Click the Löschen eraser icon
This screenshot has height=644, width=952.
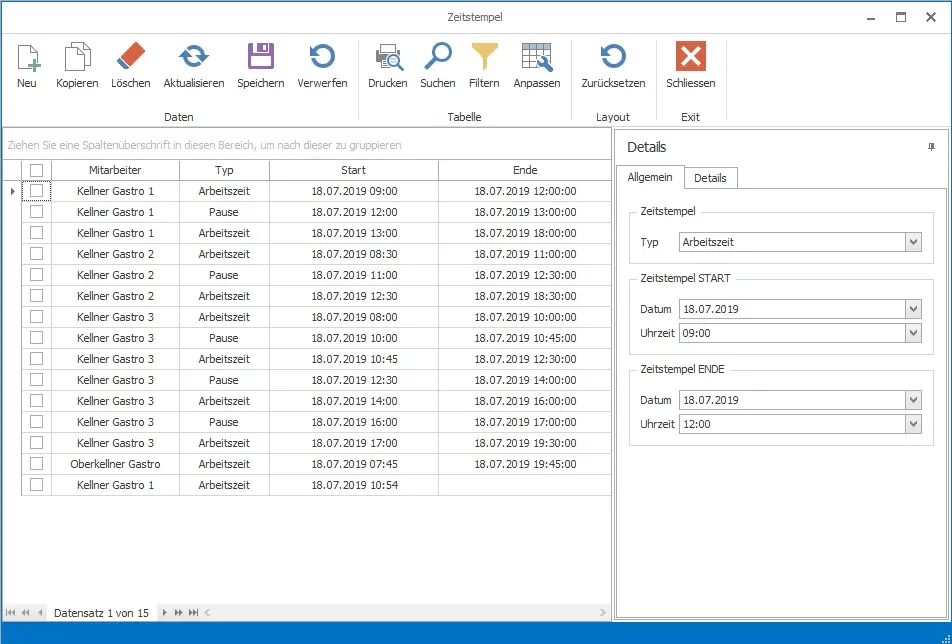pos(131,59)
